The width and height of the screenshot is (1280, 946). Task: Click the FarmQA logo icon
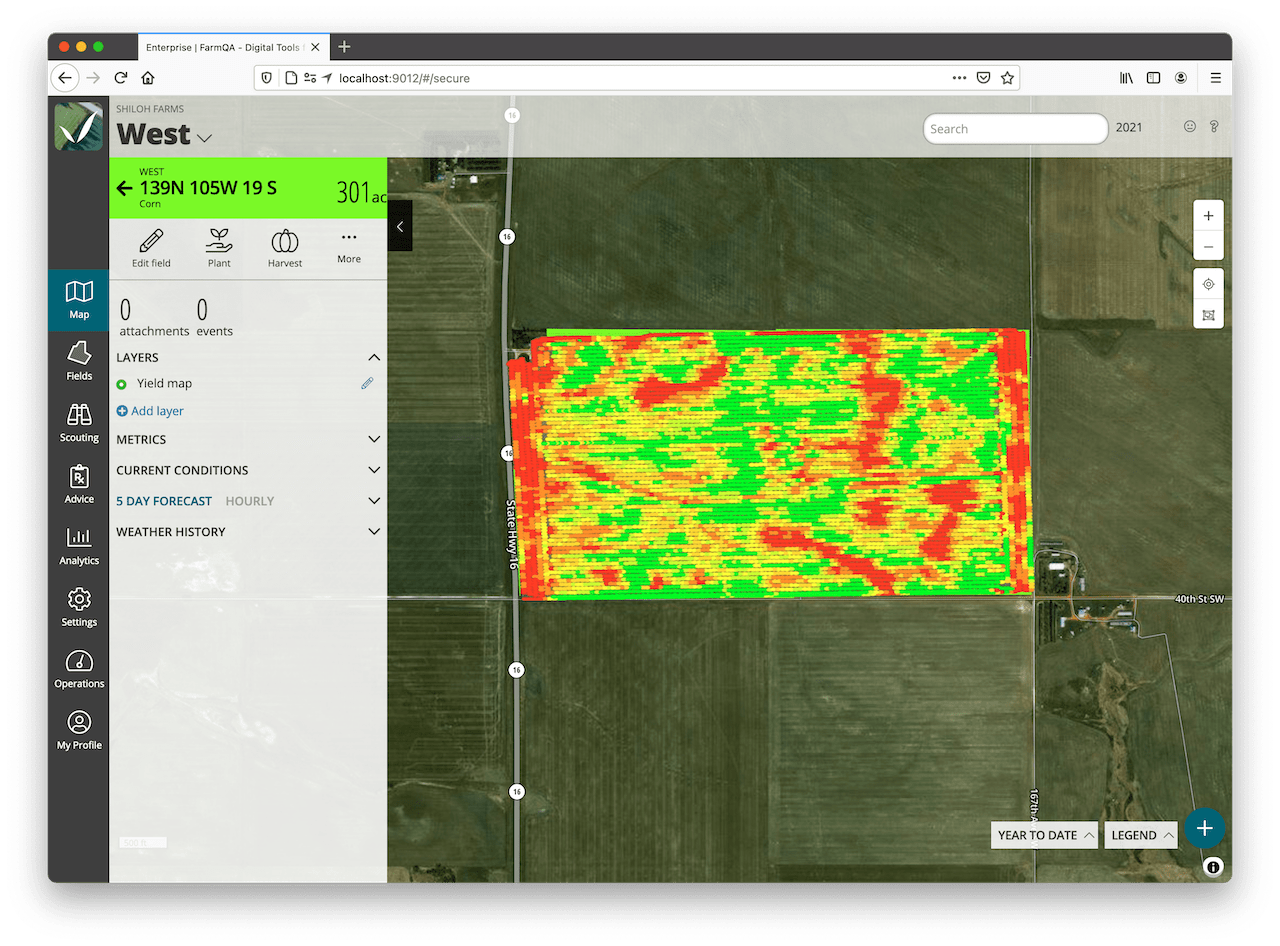(x=79, y=126)
